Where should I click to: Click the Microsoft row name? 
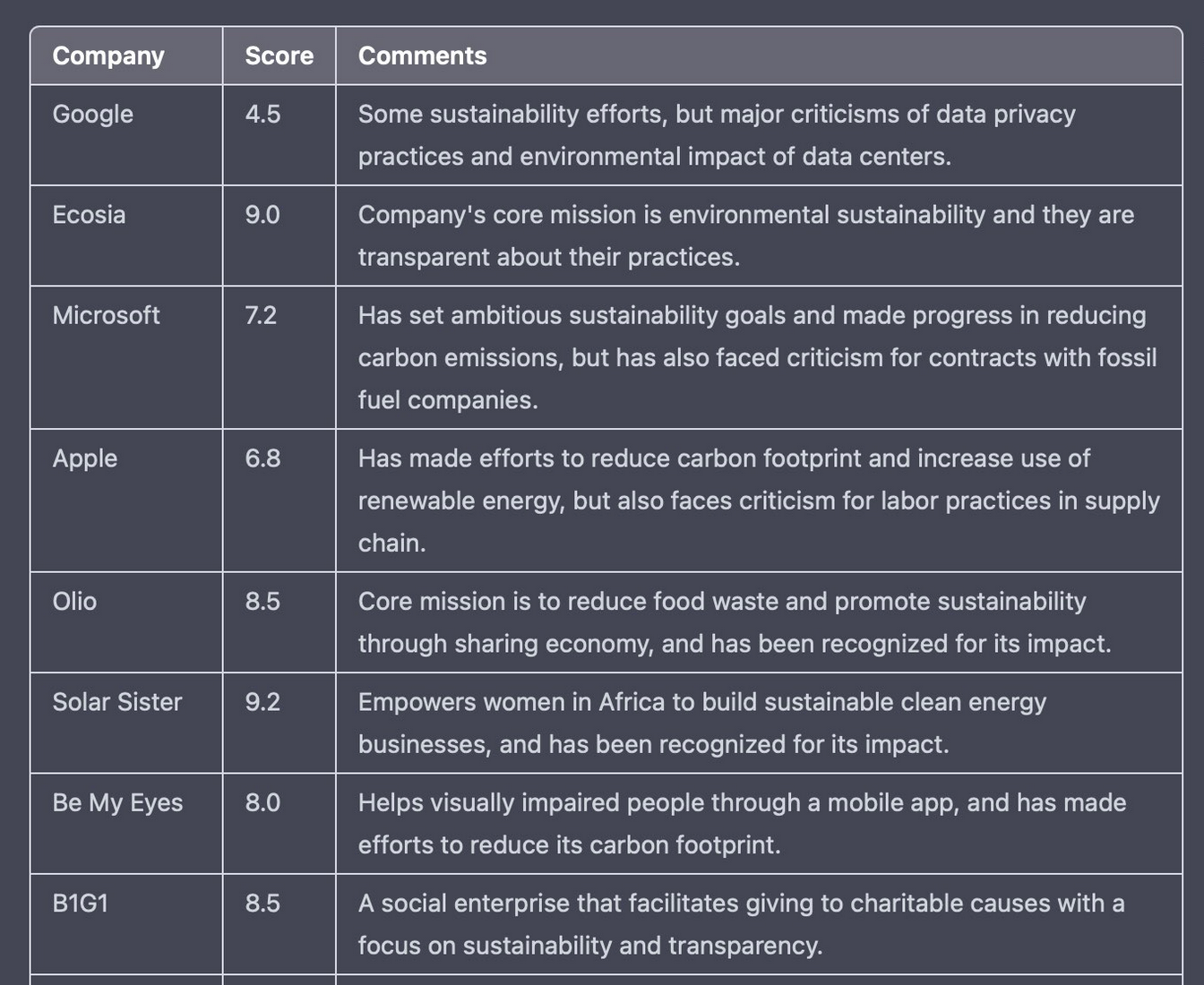coord(106,315)
